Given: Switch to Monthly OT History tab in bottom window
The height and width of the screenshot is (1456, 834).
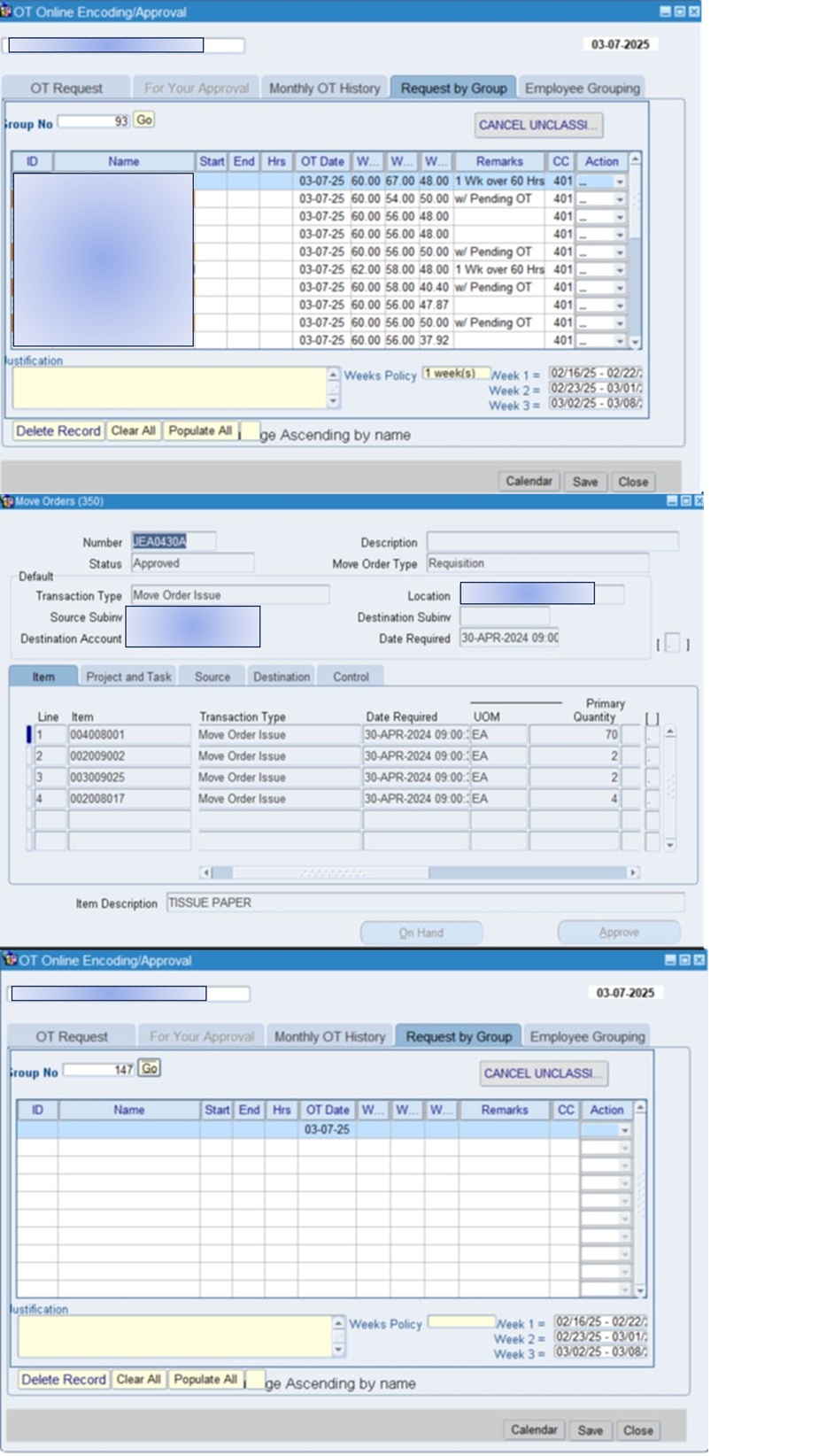Looking at the screenshot, I should point(329,1036).
